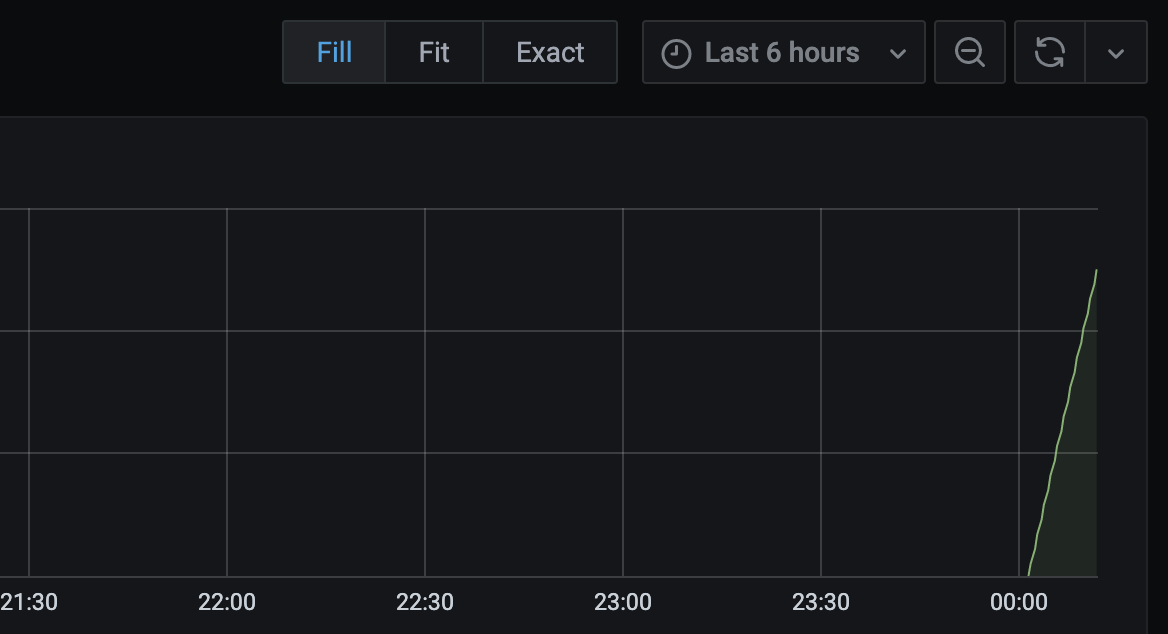
Task: Click the 21:30 time axis label
Action: tap(29, 602)
